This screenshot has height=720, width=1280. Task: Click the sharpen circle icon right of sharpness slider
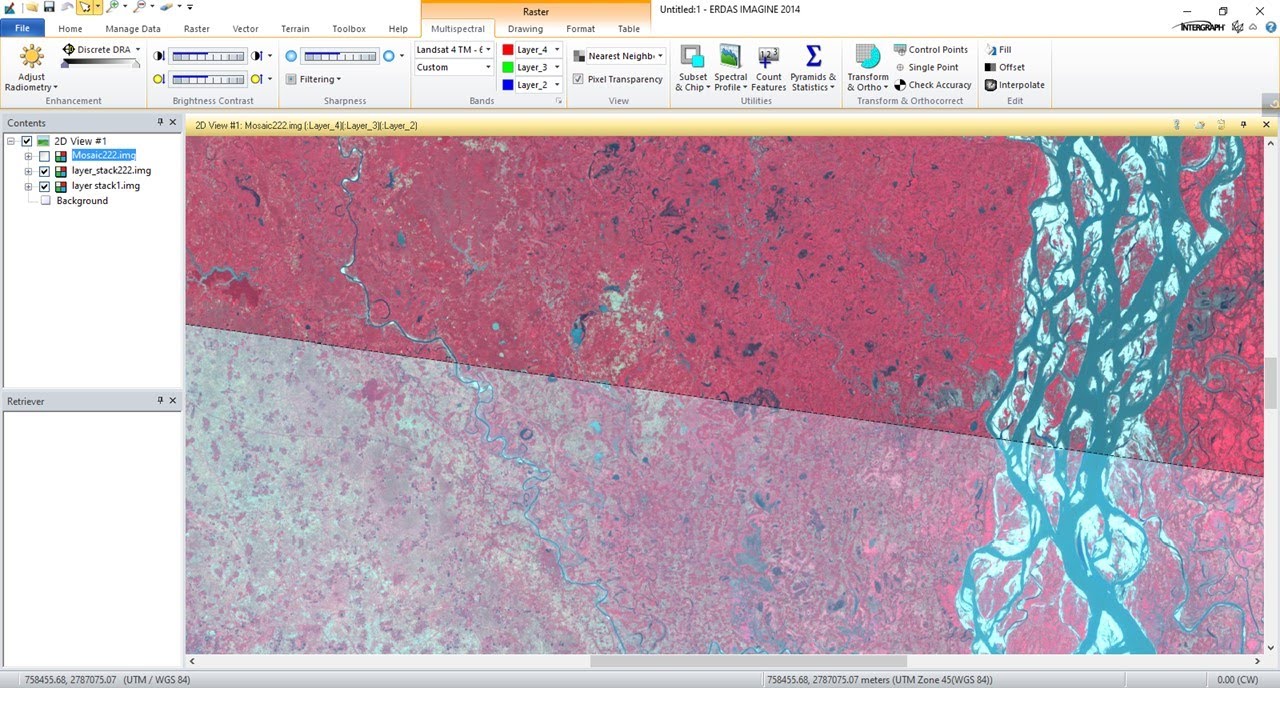389,56
